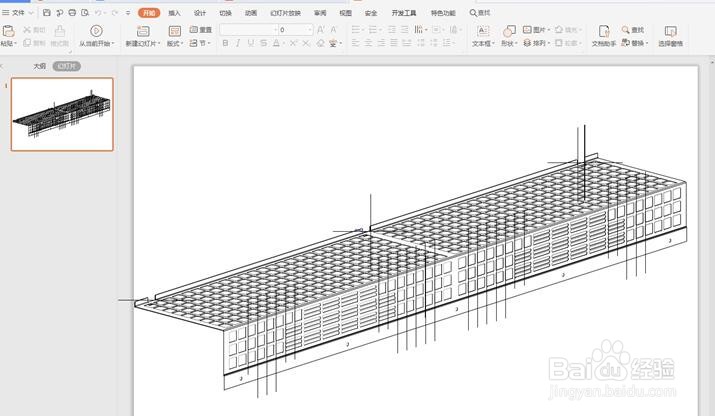Toggle Superscript formatting
Image resolution: width=715 pixels, height=416 pixels.
294,43
